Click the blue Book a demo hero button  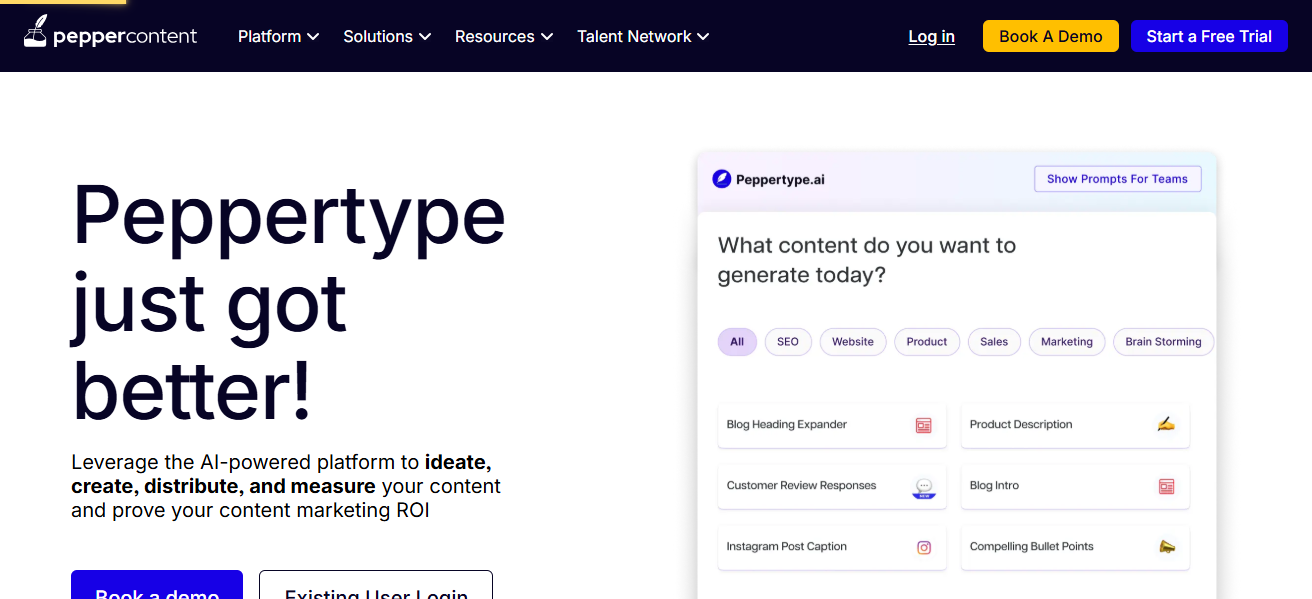coord(157,585)
